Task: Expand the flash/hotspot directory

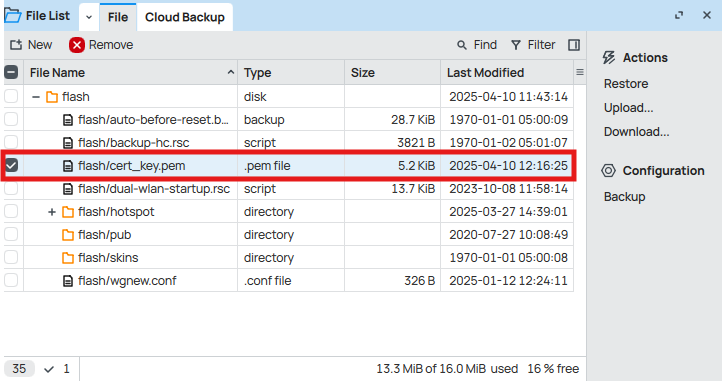Action: [52, 212]
